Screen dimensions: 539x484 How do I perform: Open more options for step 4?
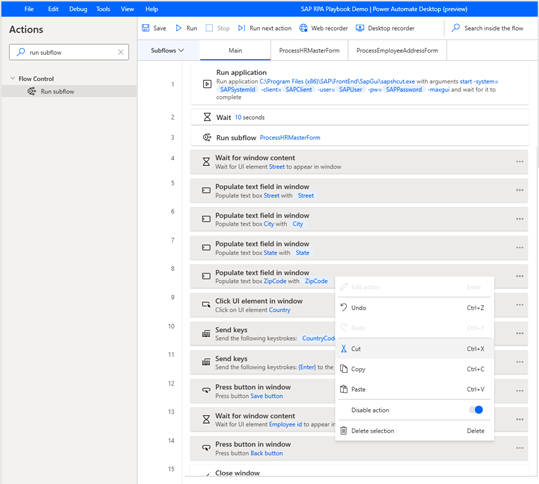click(x=519, y=162)
